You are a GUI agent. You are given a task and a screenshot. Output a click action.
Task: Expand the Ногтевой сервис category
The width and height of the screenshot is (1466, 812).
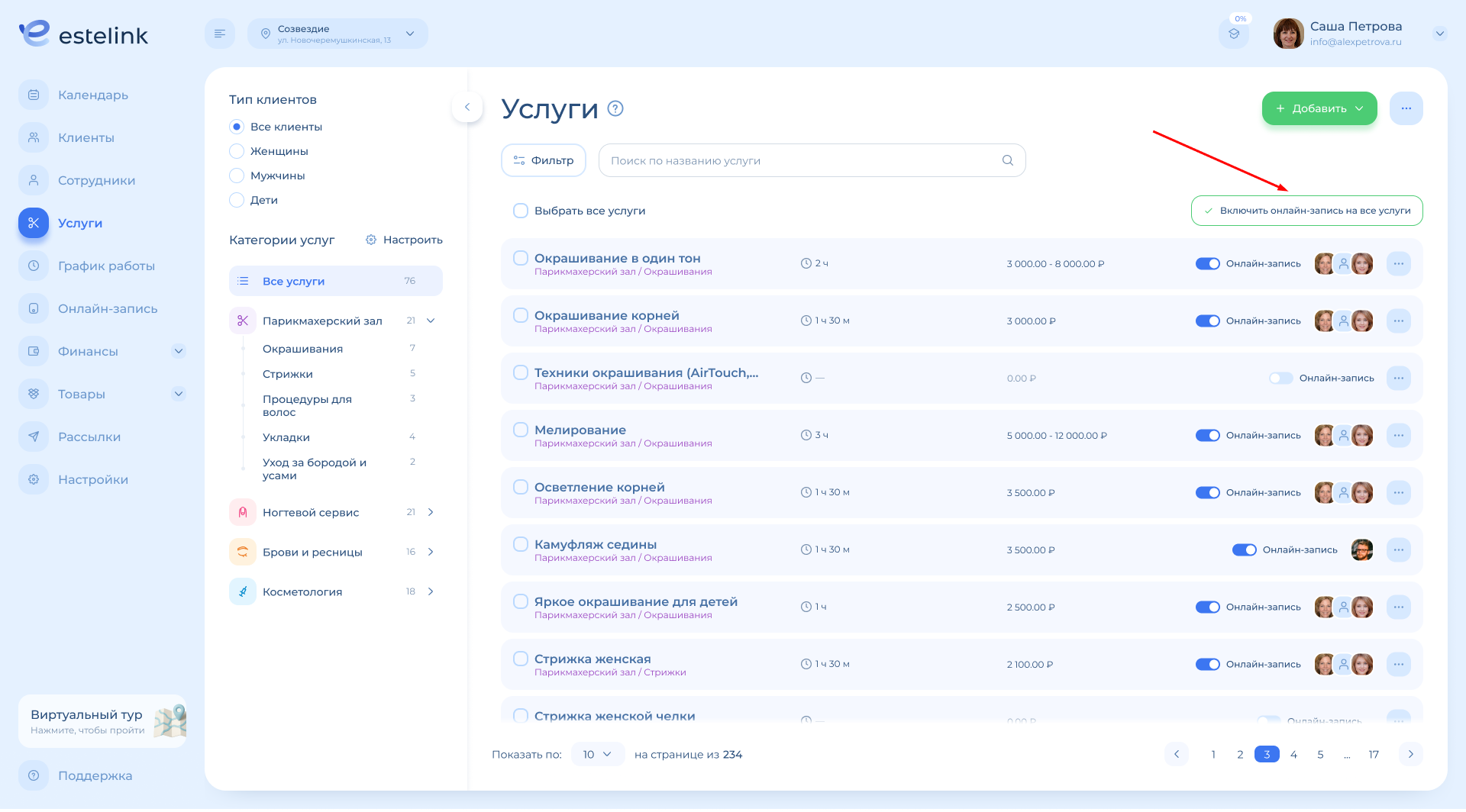[x=431, y=512]
